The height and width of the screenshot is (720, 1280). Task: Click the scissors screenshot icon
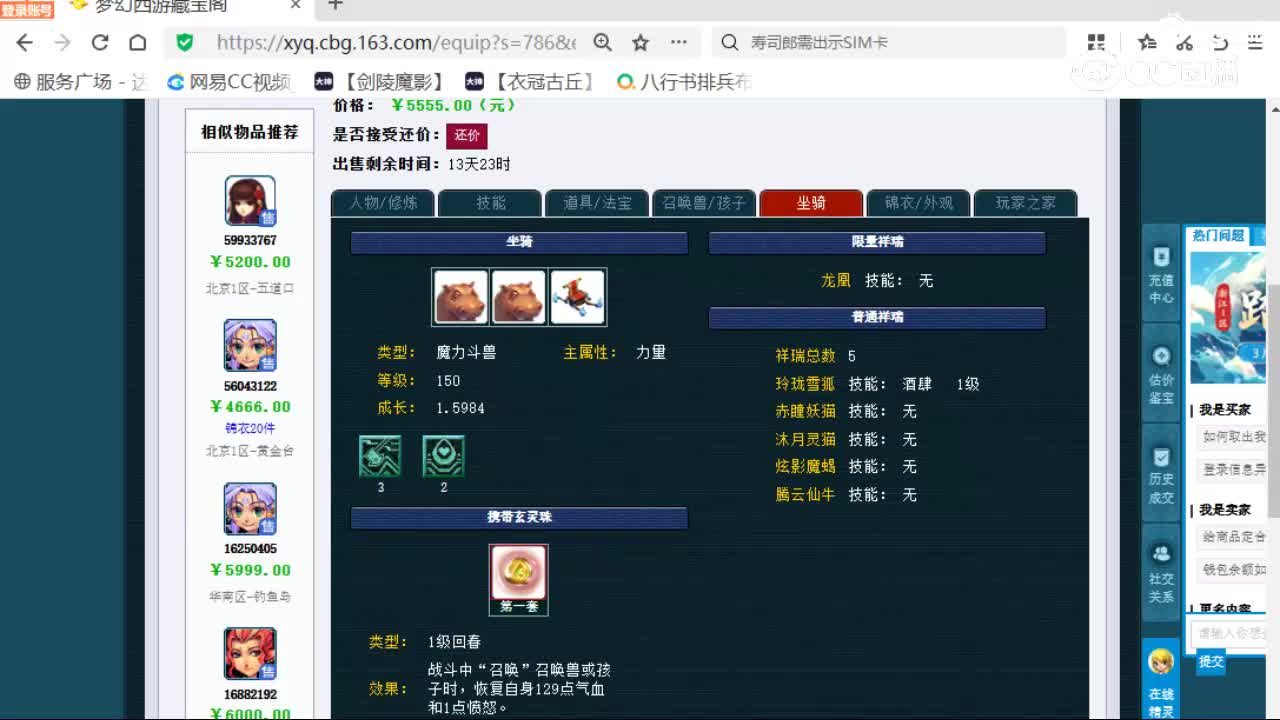pos(1184,42)
